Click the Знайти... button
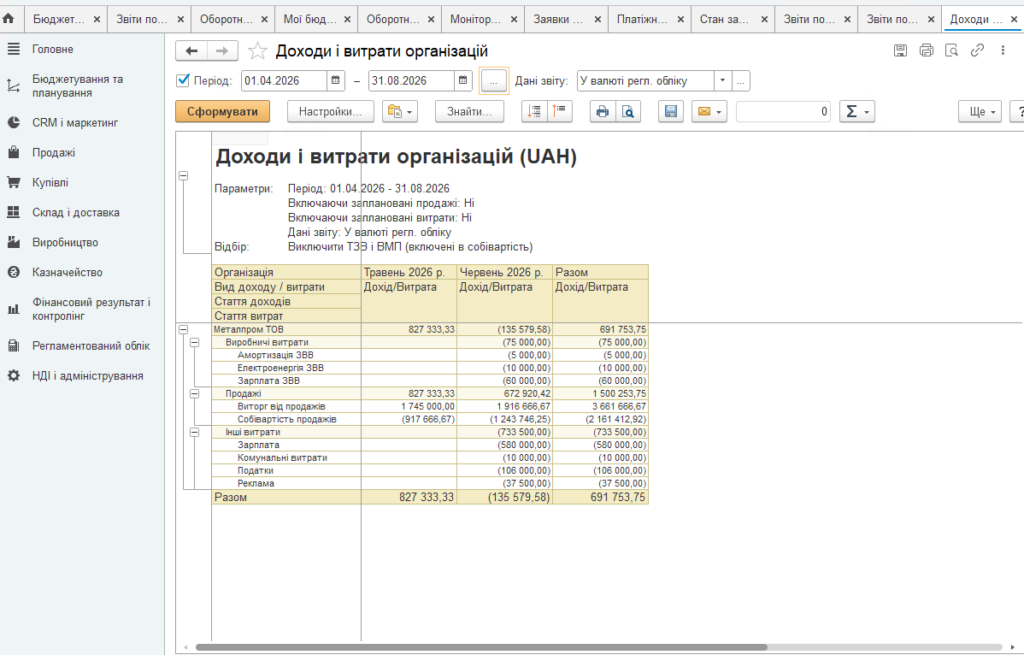 (470, 112)
